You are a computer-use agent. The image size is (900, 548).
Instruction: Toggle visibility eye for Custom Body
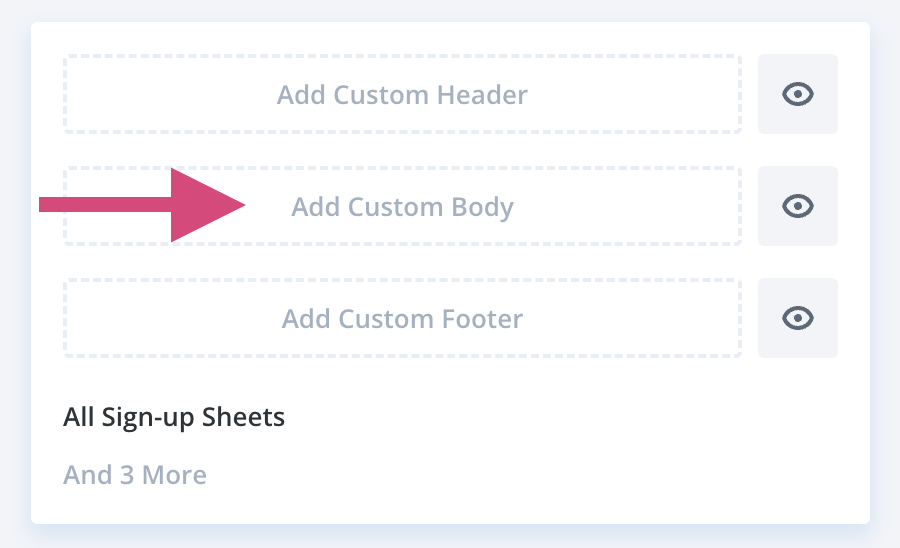click(797, 206)
